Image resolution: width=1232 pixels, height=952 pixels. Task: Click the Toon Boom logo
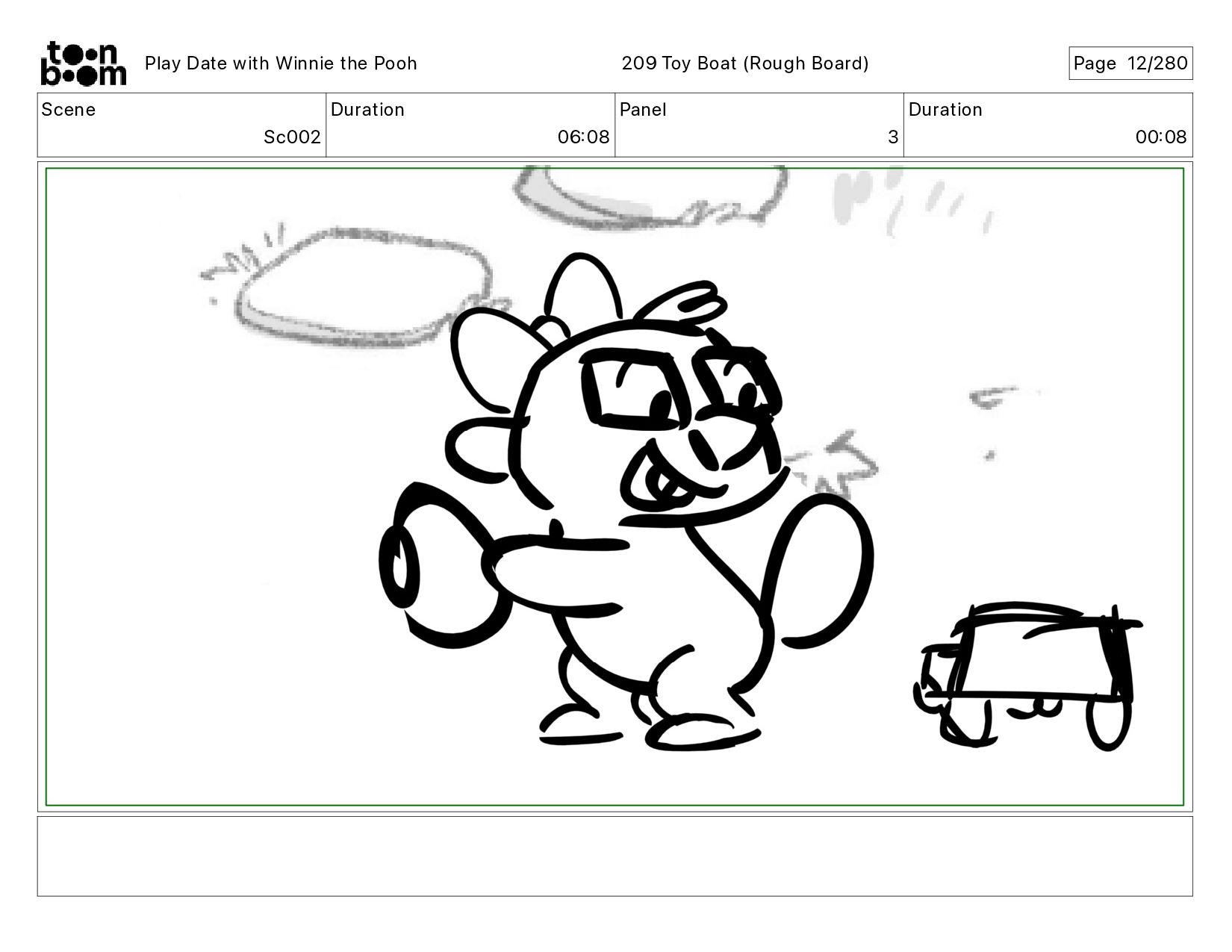pyautogui.click(x=83, y=63)
